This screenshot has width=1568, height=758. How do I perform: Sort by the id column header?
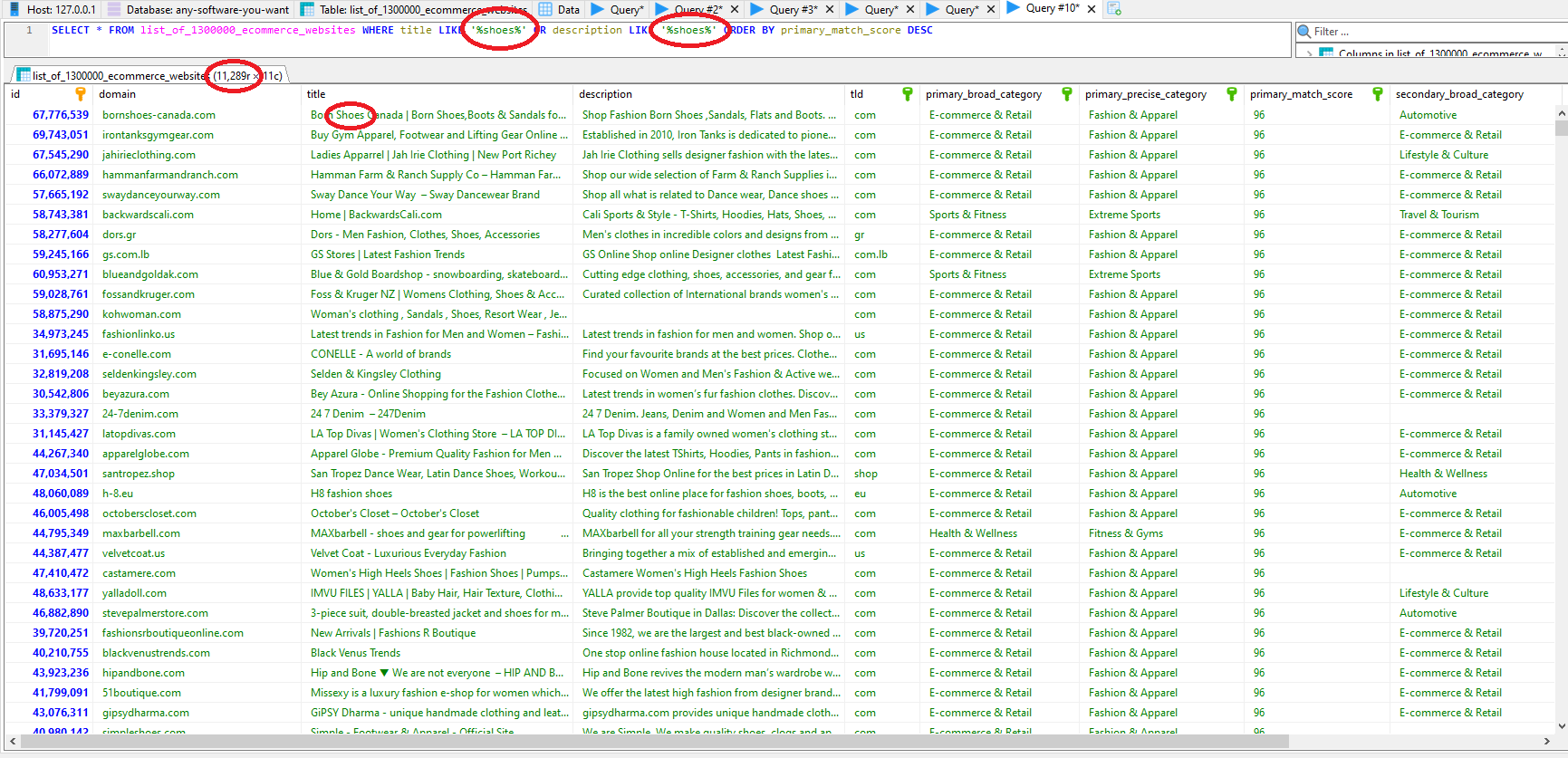[x=47, y=94]
